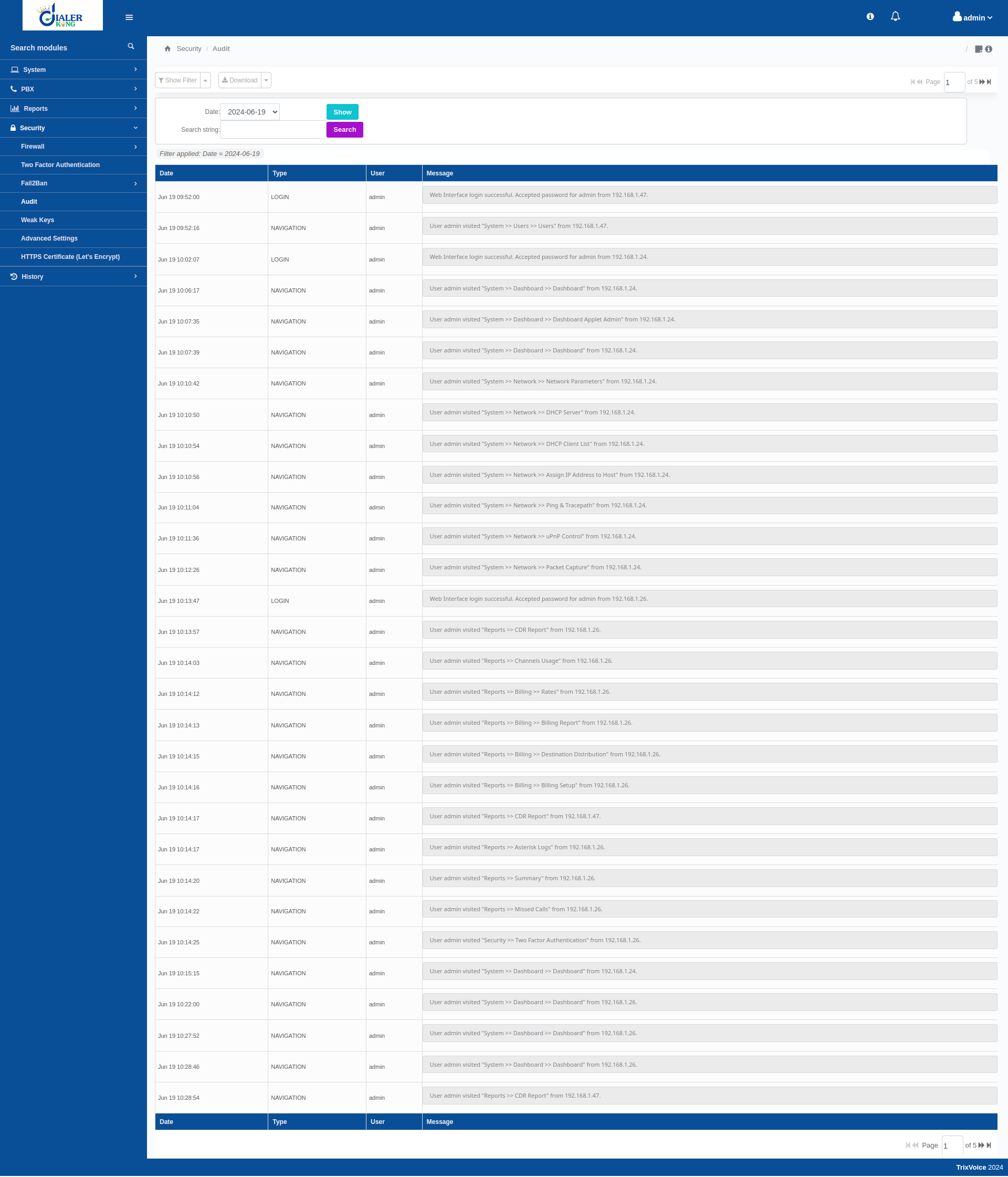
Task: Open the info icon in top bar
Action: click(x=870, y=16)
